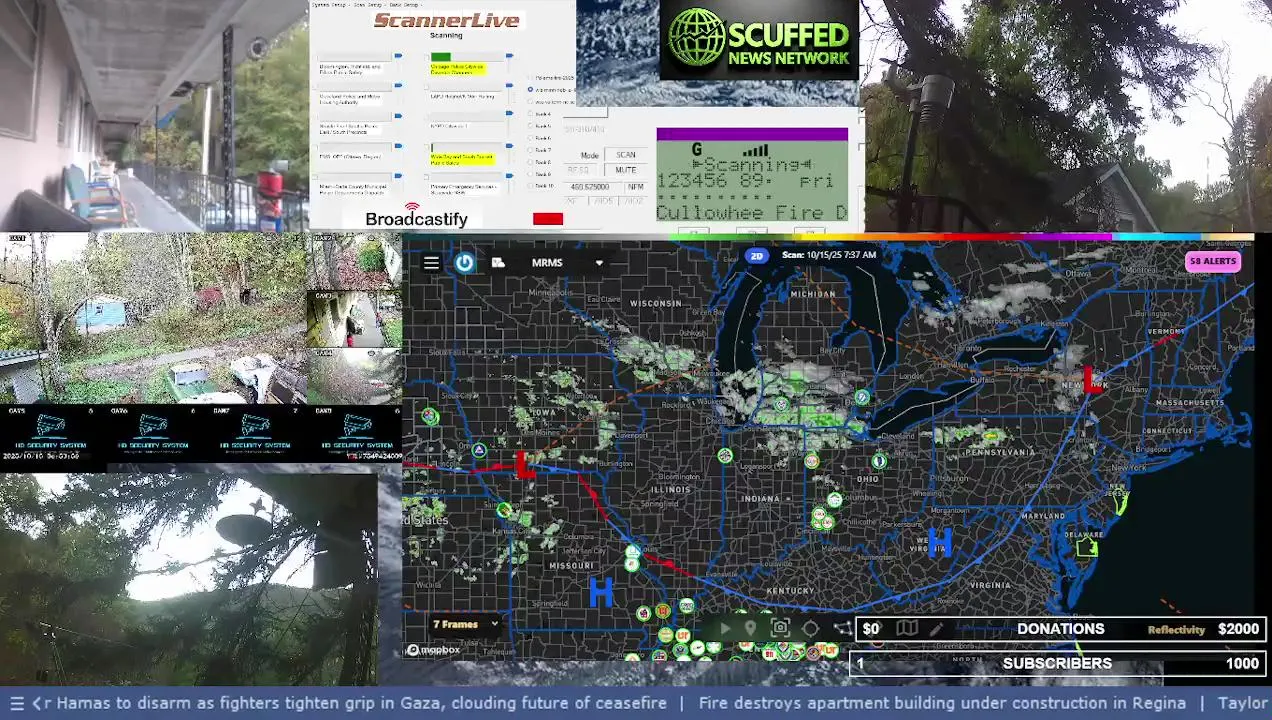Open the weather map hamburger menu

[x=431, y=263]
